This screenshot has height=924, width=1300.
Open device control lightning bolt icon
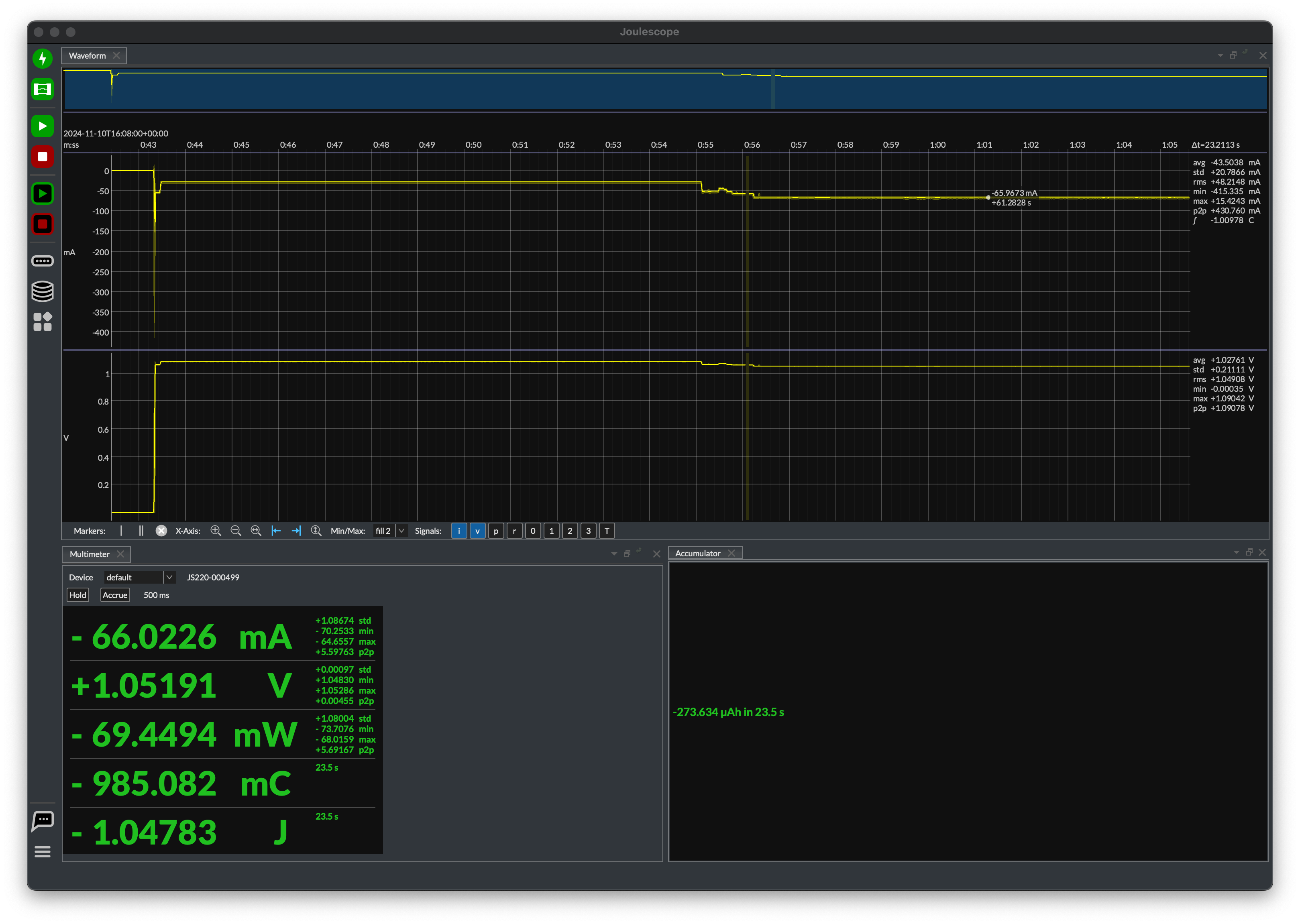point(43,58)
